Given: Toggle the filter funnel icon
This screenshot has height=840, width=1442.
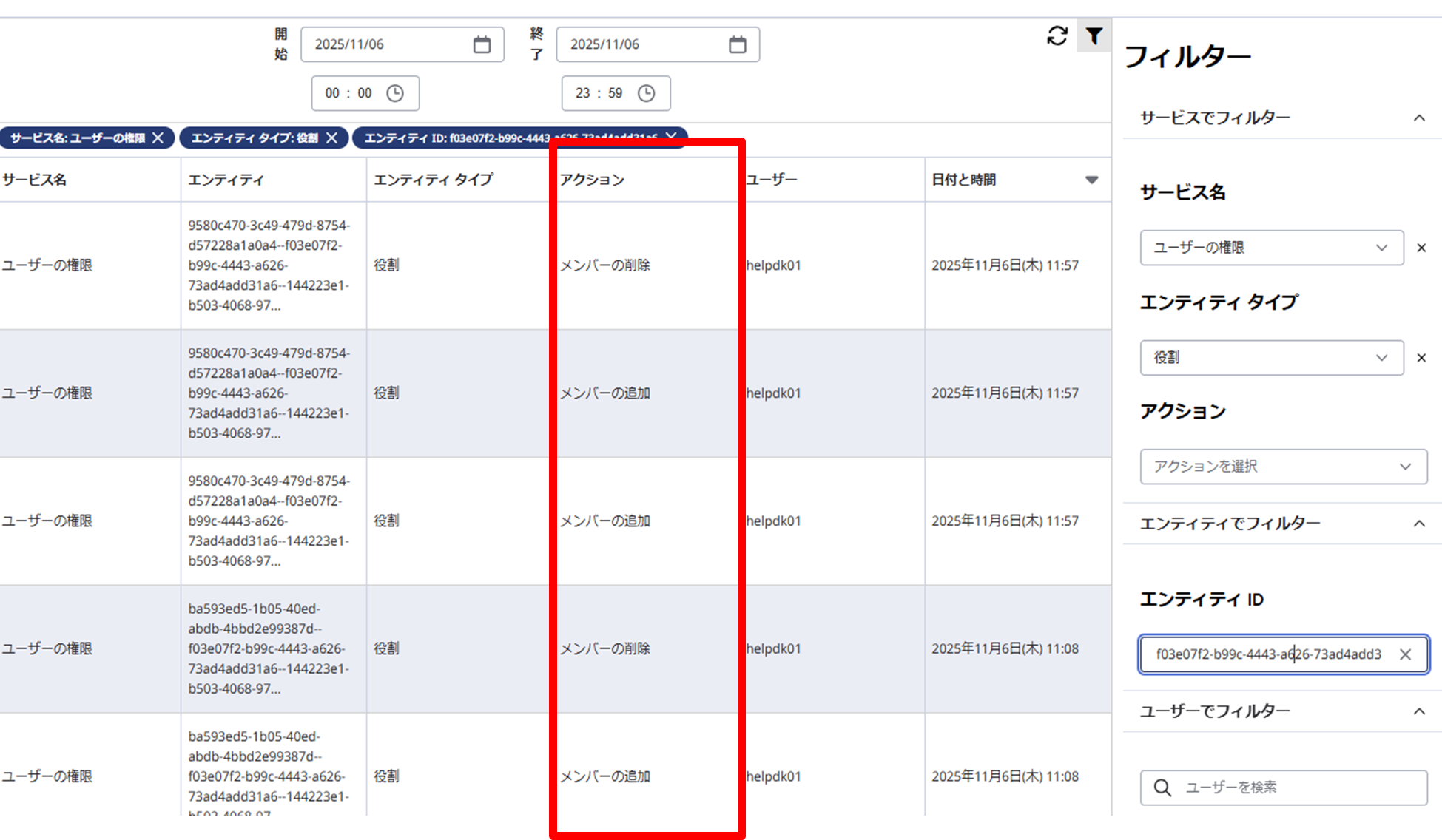Looking at the screenshot, I should click(1094, 35).
